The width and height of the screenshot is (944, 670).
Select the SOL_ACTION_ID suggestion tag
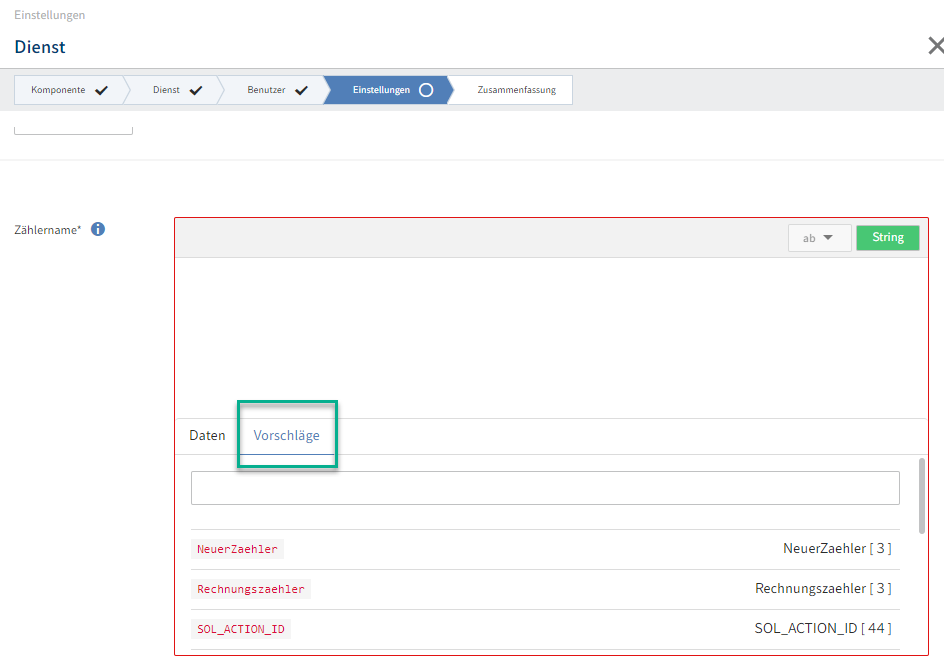pyautogui.click(x=243, y=629)
